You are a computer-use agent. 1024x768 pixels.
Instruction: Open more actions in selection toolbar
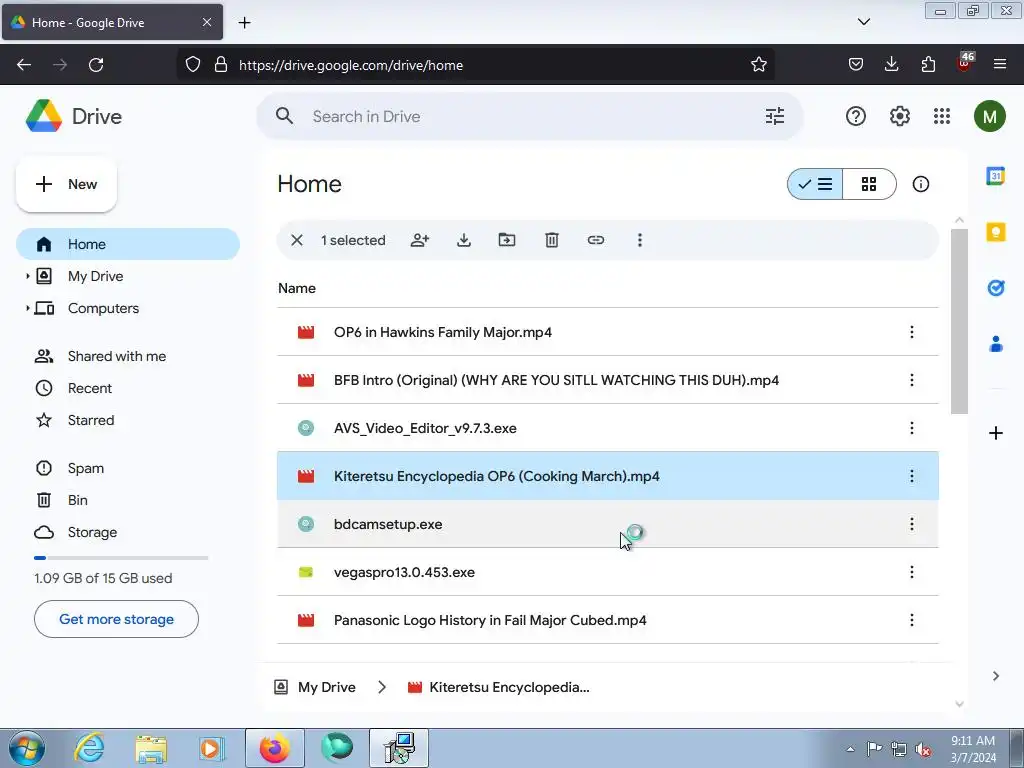click(x=640, y=240)
